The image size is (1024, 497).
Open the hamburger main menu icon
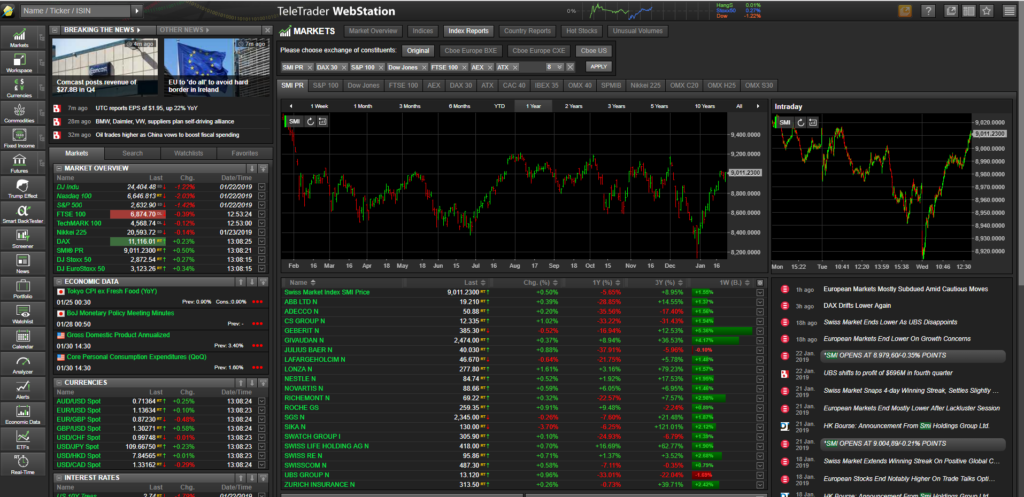pos(1010,10)
